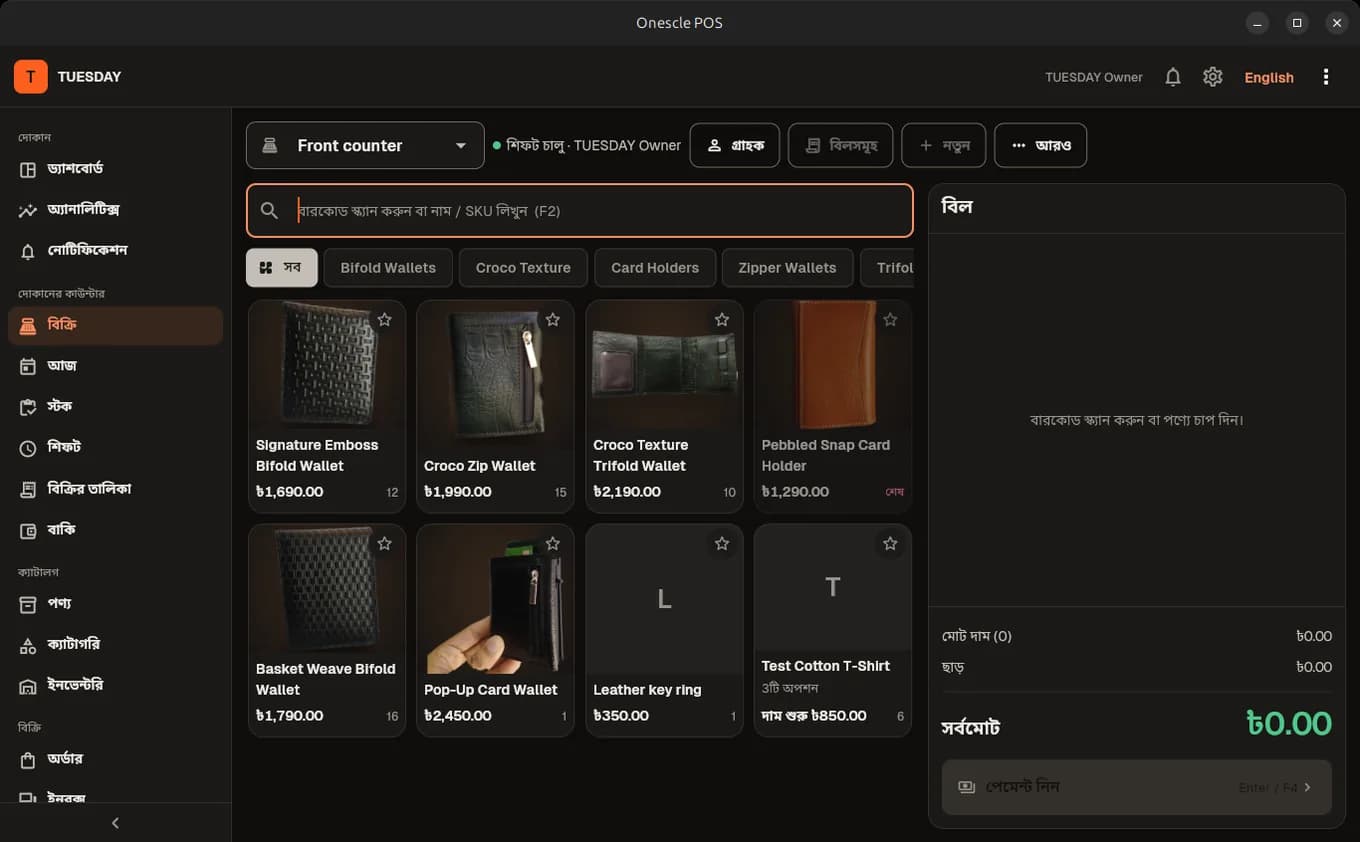Viewport: 1360px width, 842px height.
Task: Open বিক্রির তালিকা in the sidebar
Action: pyautogui.click(x=115, y=489)
